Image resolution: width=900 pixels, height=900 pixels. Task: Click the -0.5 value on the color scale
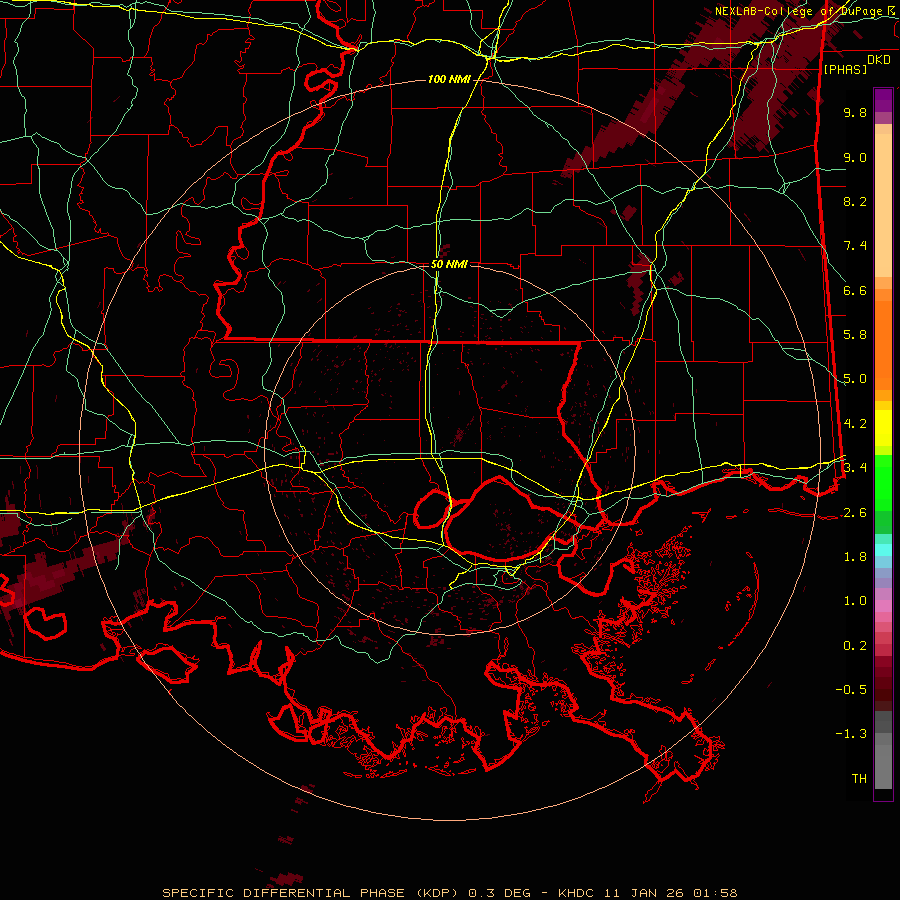pos(851,689)
